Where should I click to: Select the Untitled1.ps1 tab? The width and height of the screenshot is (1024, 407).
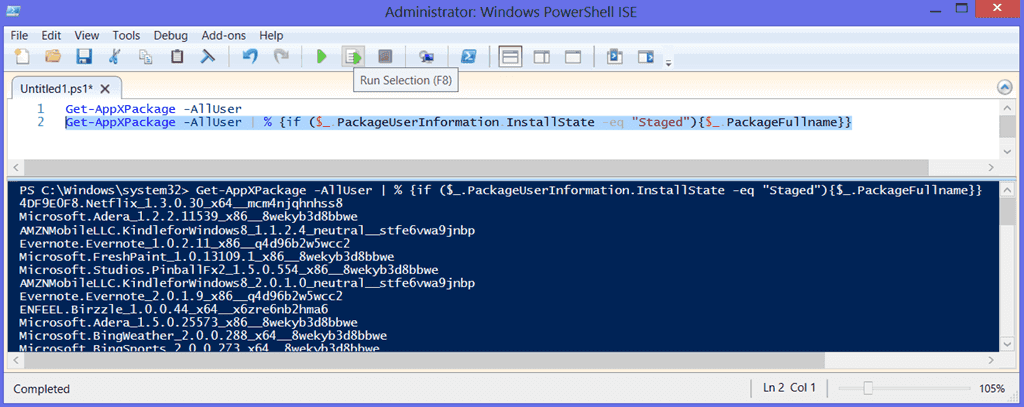[x=56, y=88]
